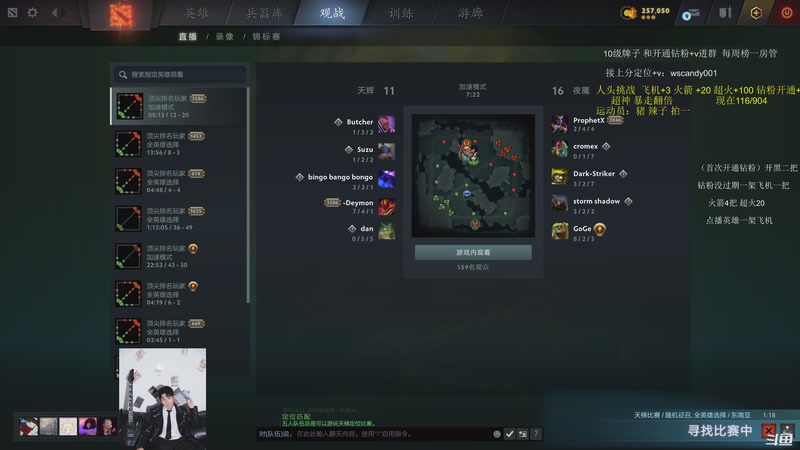Select the 录像 replays sub-tab
Viewport: 800px width, 450px height.
(x=224, y=37)
